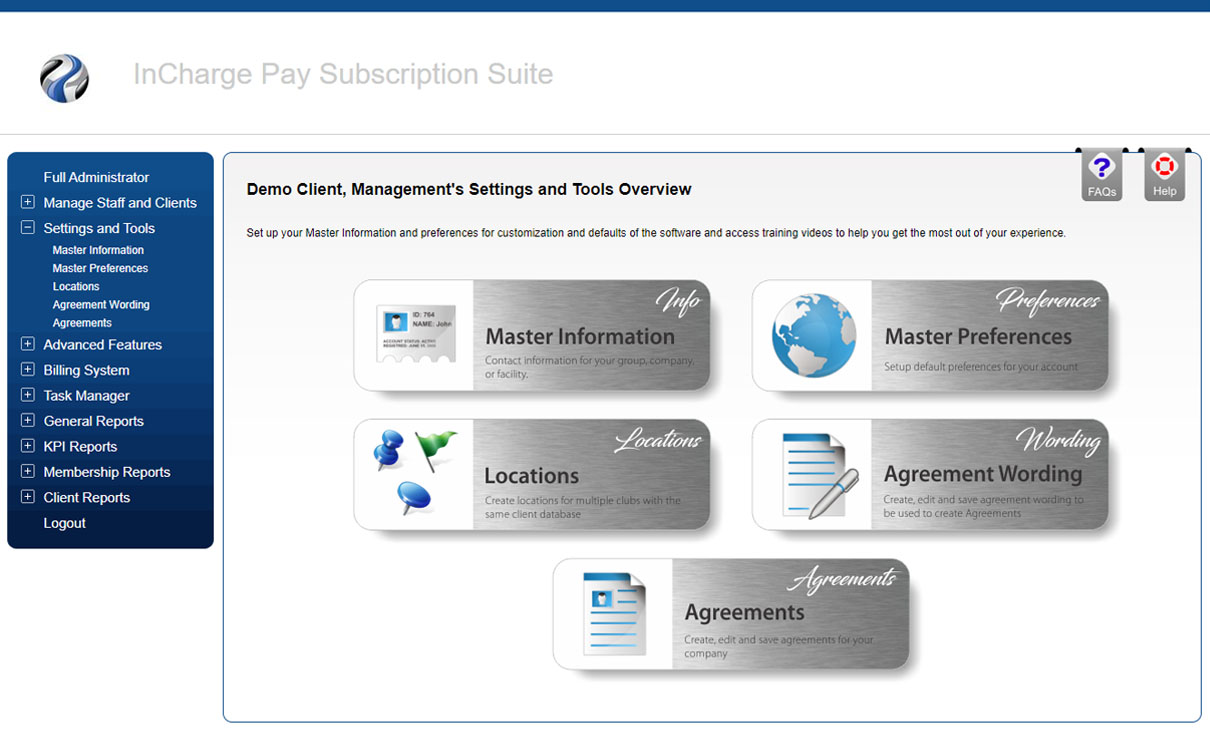The image size is (1210, 750).
Task: Click the pushpins and flag Locations icon
Action: pyautogui.click(x=415, y=473)
